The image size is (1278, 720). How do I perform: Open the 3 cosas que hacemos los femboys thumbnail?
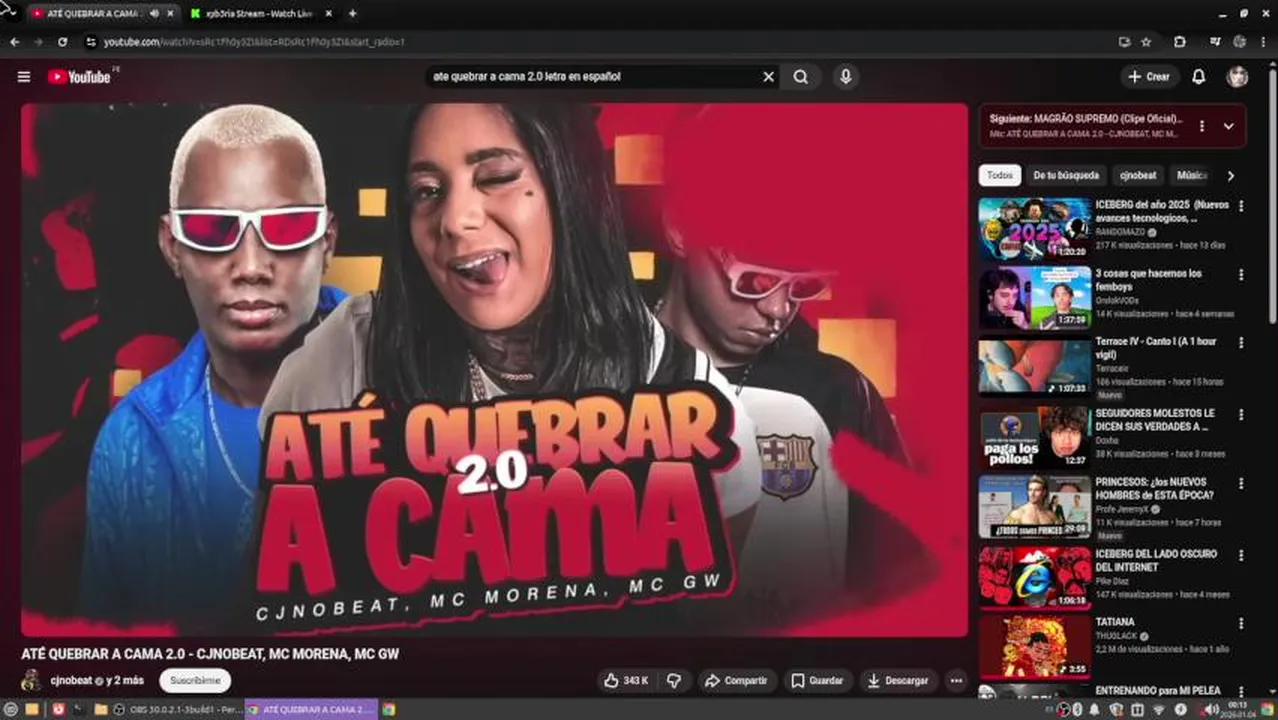pos(1035,298)
